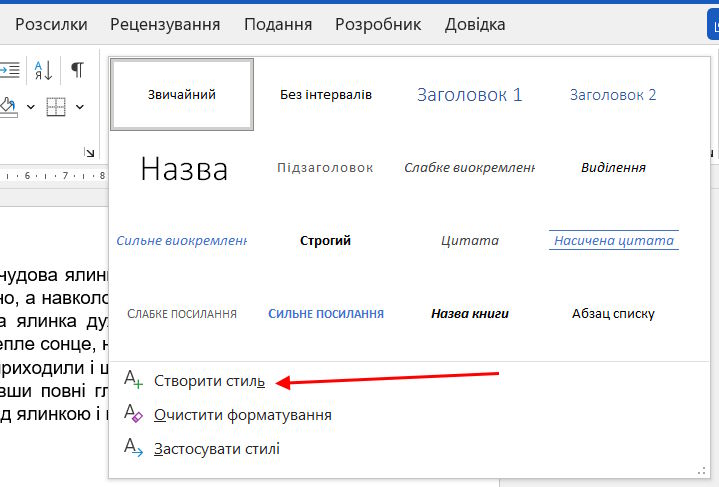Apply the Заголовок 1 style
Screen dimensions: 719x487
(x=470, y=94)
